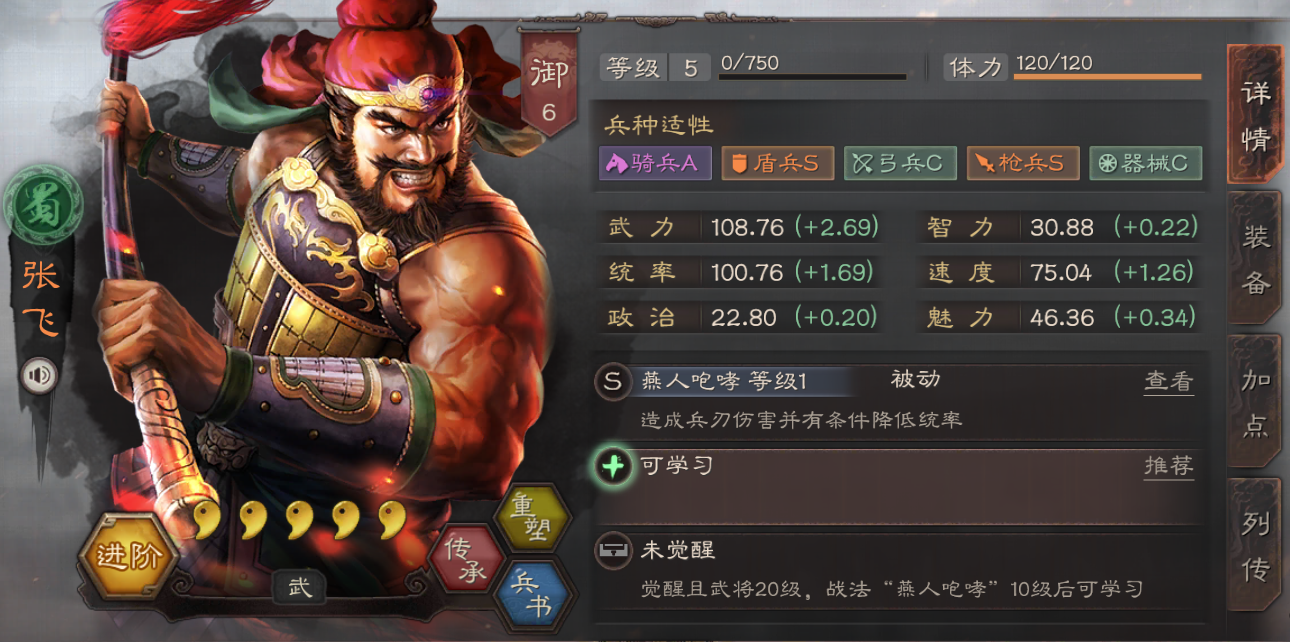Switch to the 装备 tab
Screen dimensions: 1290x642
(1255, 260)
